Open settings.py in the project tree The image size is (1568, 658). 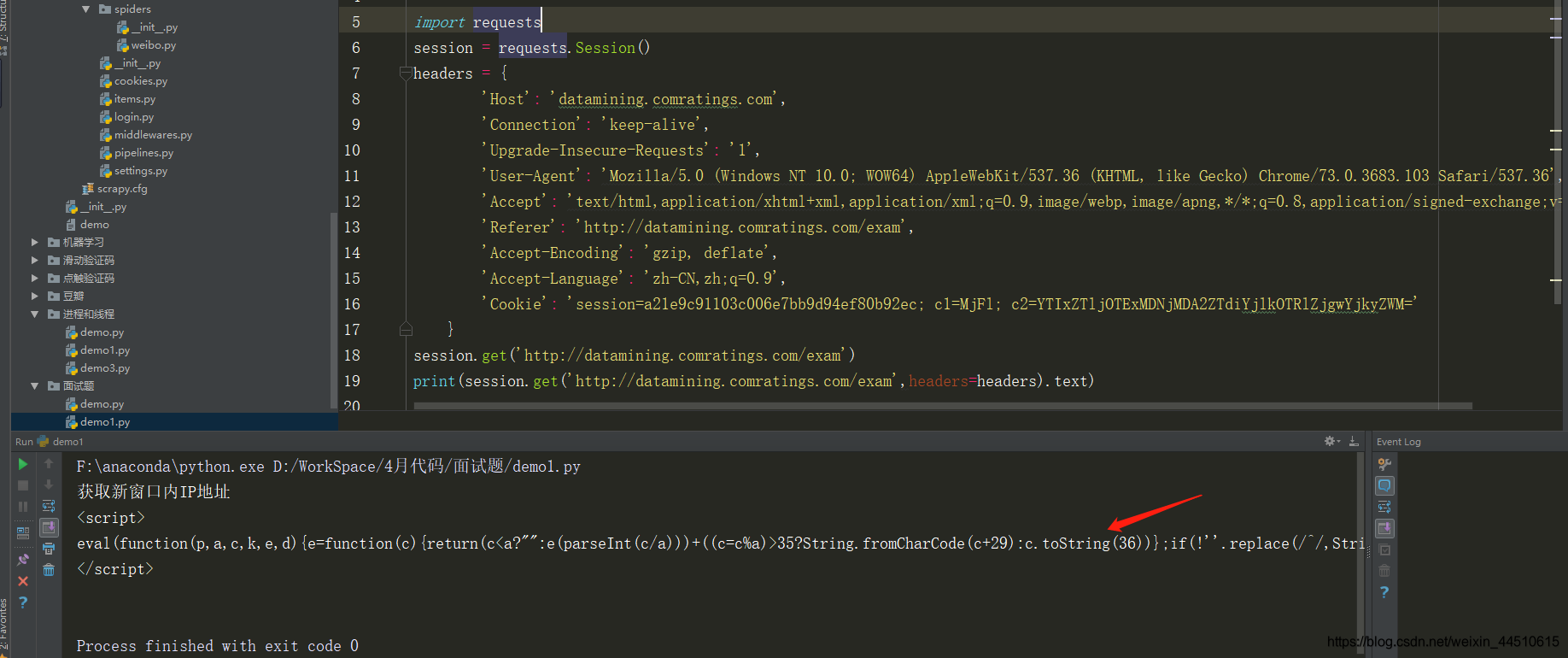pyautogui.click(x=141, y=171)
